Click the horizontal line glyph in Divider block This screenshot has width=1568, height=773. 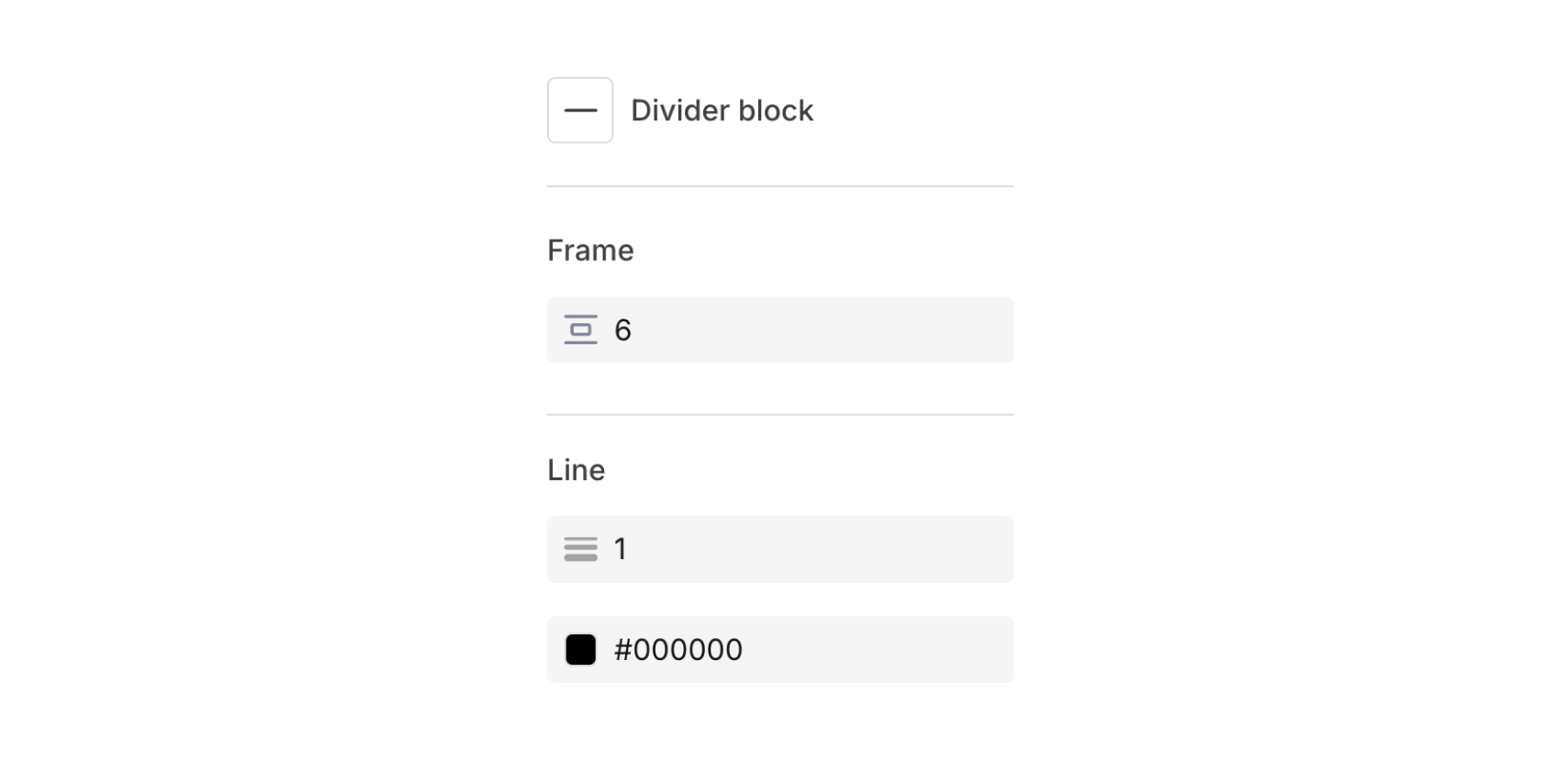click(580, 110)
